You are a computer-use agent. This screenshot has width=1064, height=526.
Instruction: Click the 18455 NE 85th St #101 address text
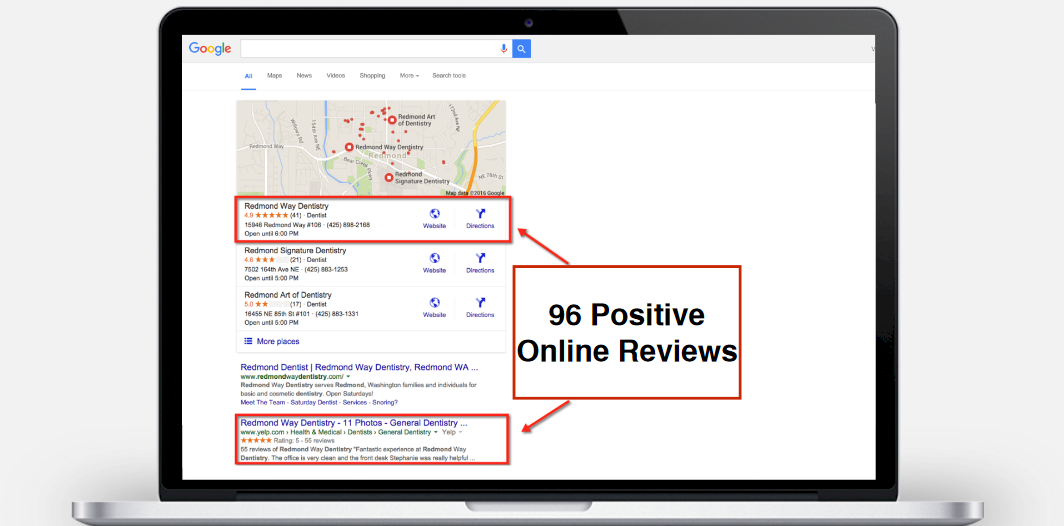278,314
